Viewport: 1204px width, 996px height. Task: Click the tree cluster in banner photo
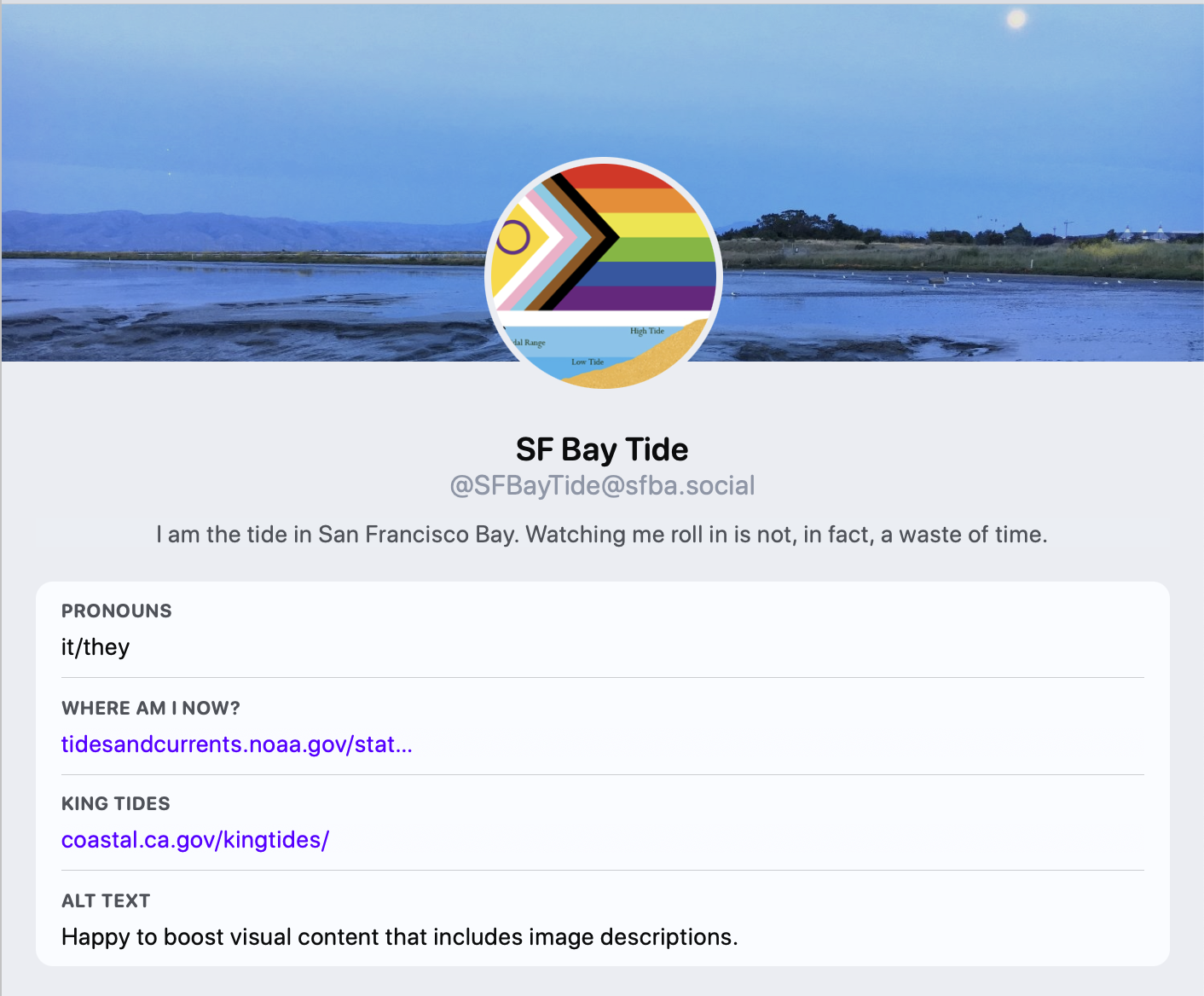[793, 225]
